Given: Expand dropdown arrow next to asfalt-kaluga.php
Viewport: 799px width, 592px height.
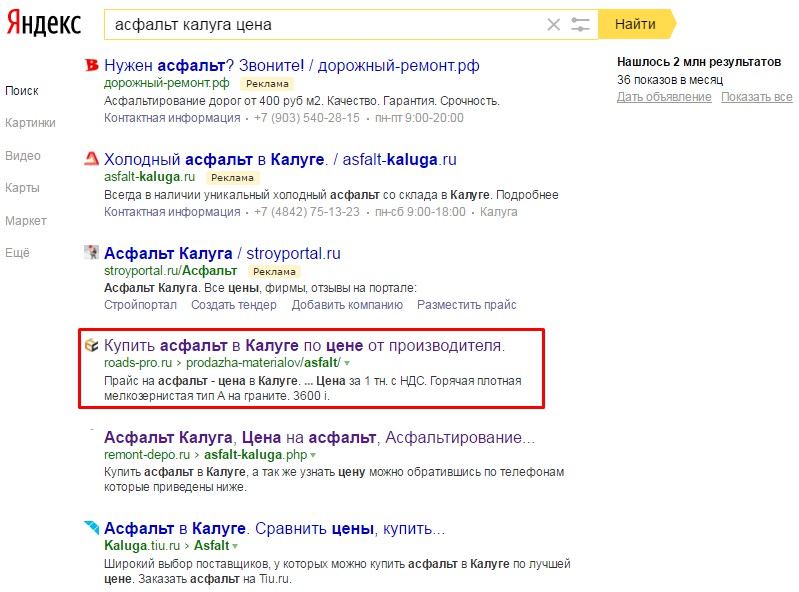Looking at the screenshot, I should 313,455.
